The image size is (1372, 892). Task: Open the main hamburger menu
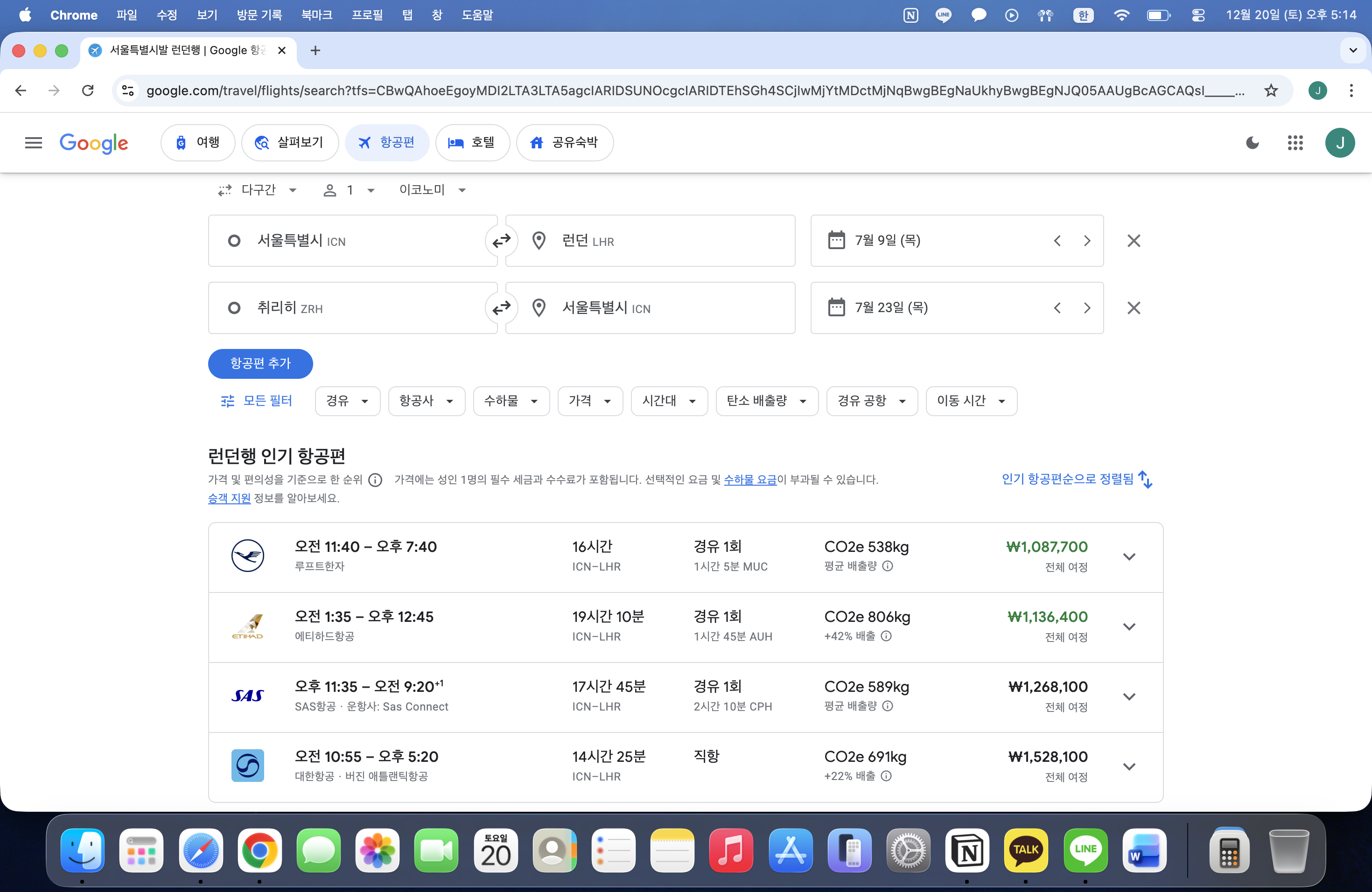34,142
